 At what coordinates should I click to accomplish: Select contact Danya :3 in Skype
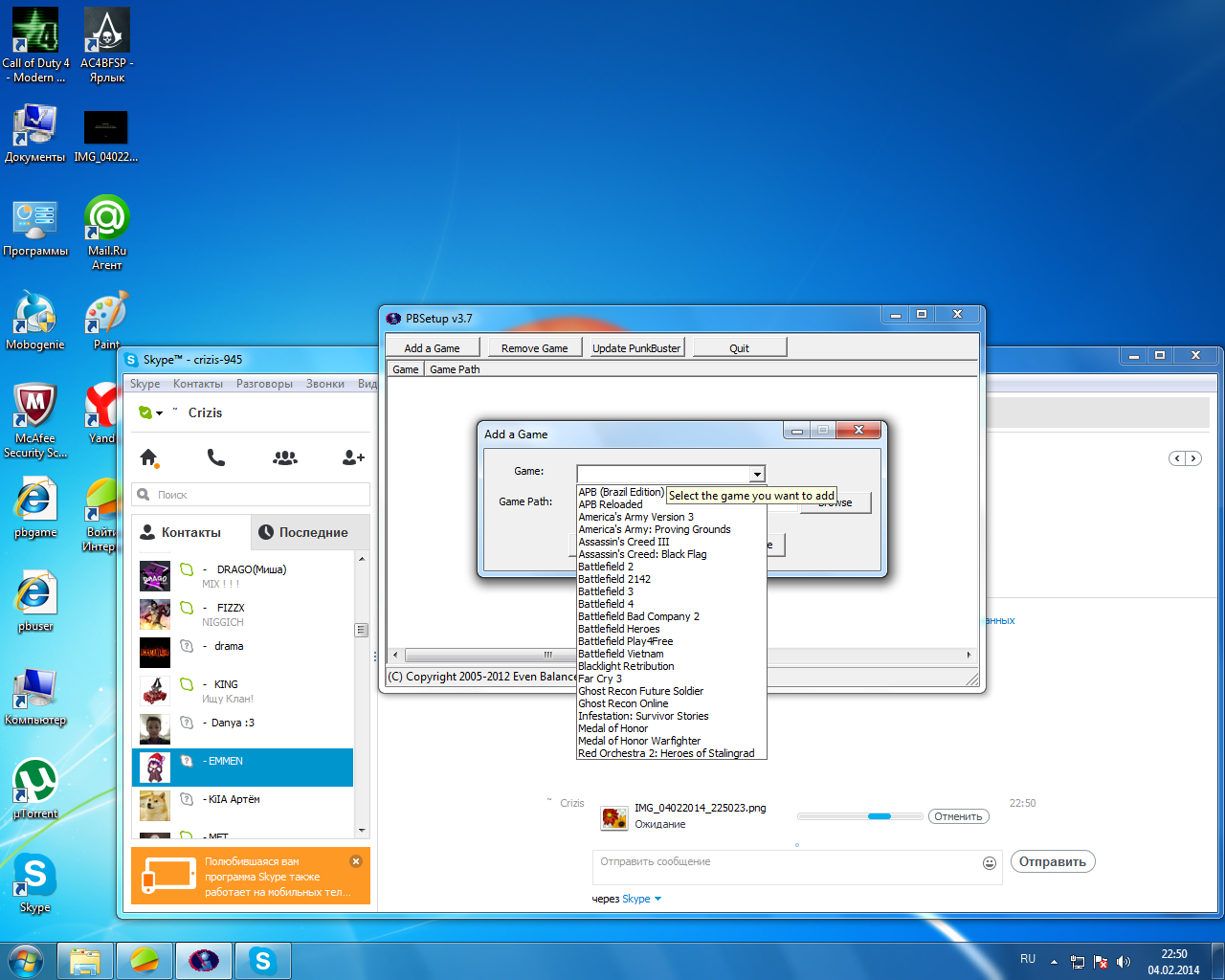point(243,729)
